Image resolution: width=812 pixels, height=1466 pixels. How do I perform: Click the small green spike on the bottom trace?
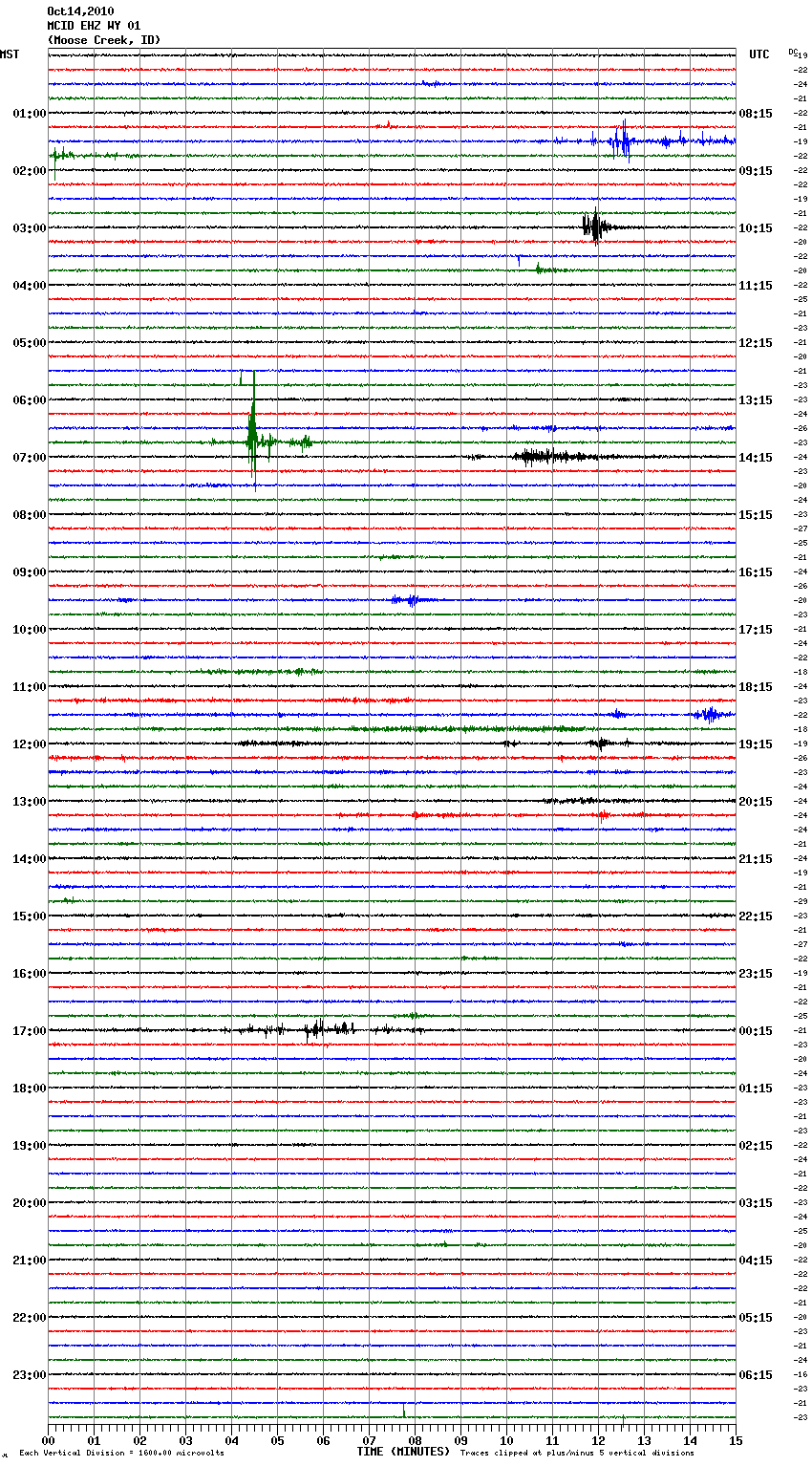[404, 1411]
